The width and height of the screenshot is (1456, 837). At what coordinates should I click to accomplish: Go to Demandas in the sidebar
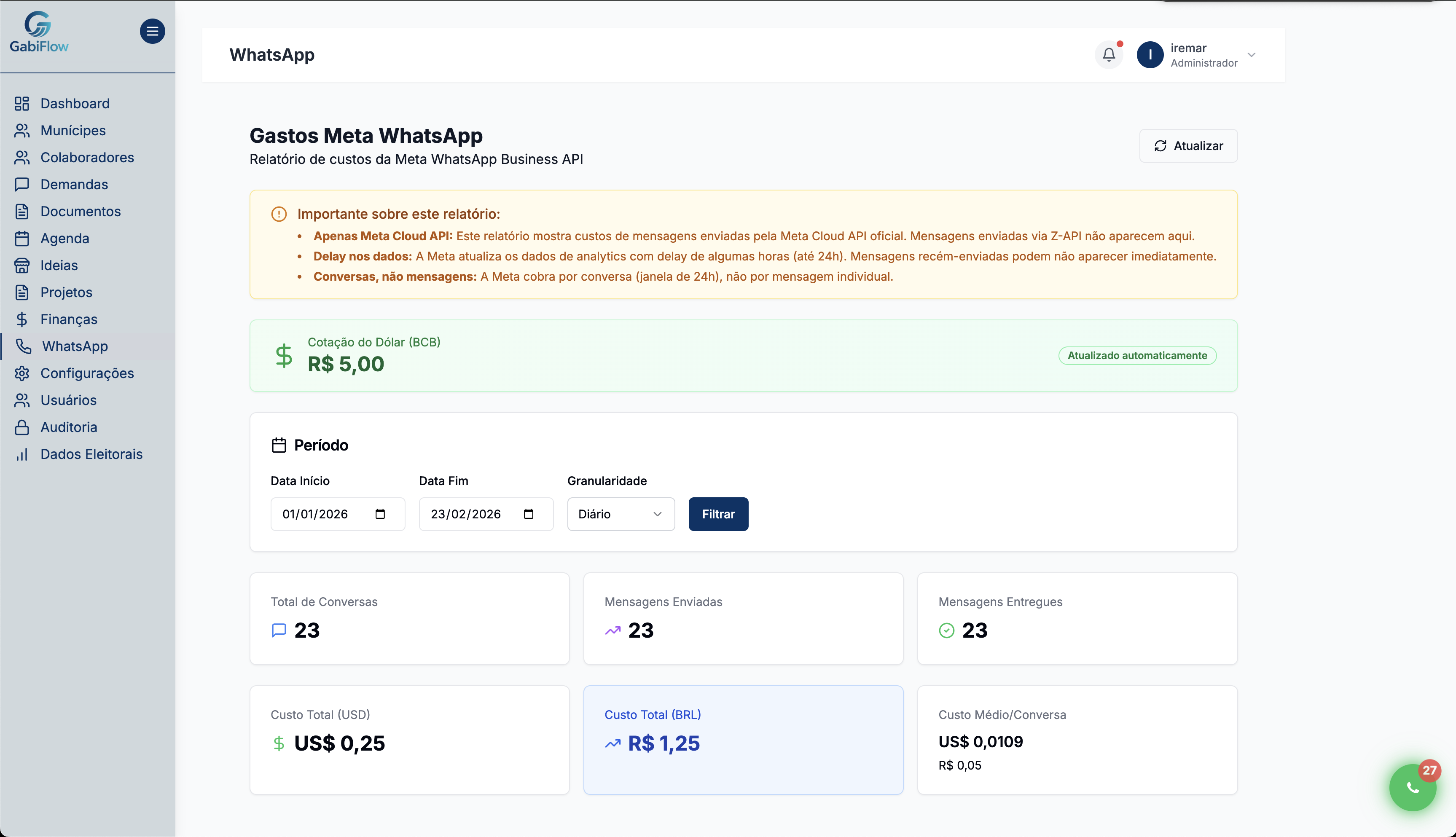coord(74,185)
